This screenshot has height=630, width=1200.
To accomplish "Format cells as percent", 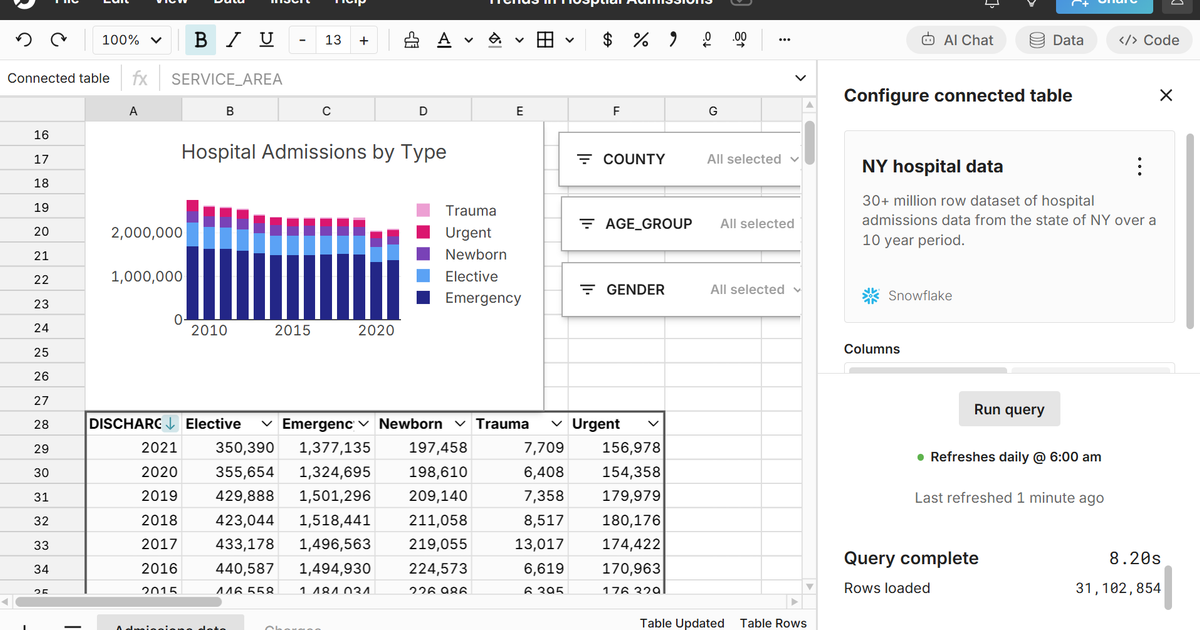I will [641, 40].
